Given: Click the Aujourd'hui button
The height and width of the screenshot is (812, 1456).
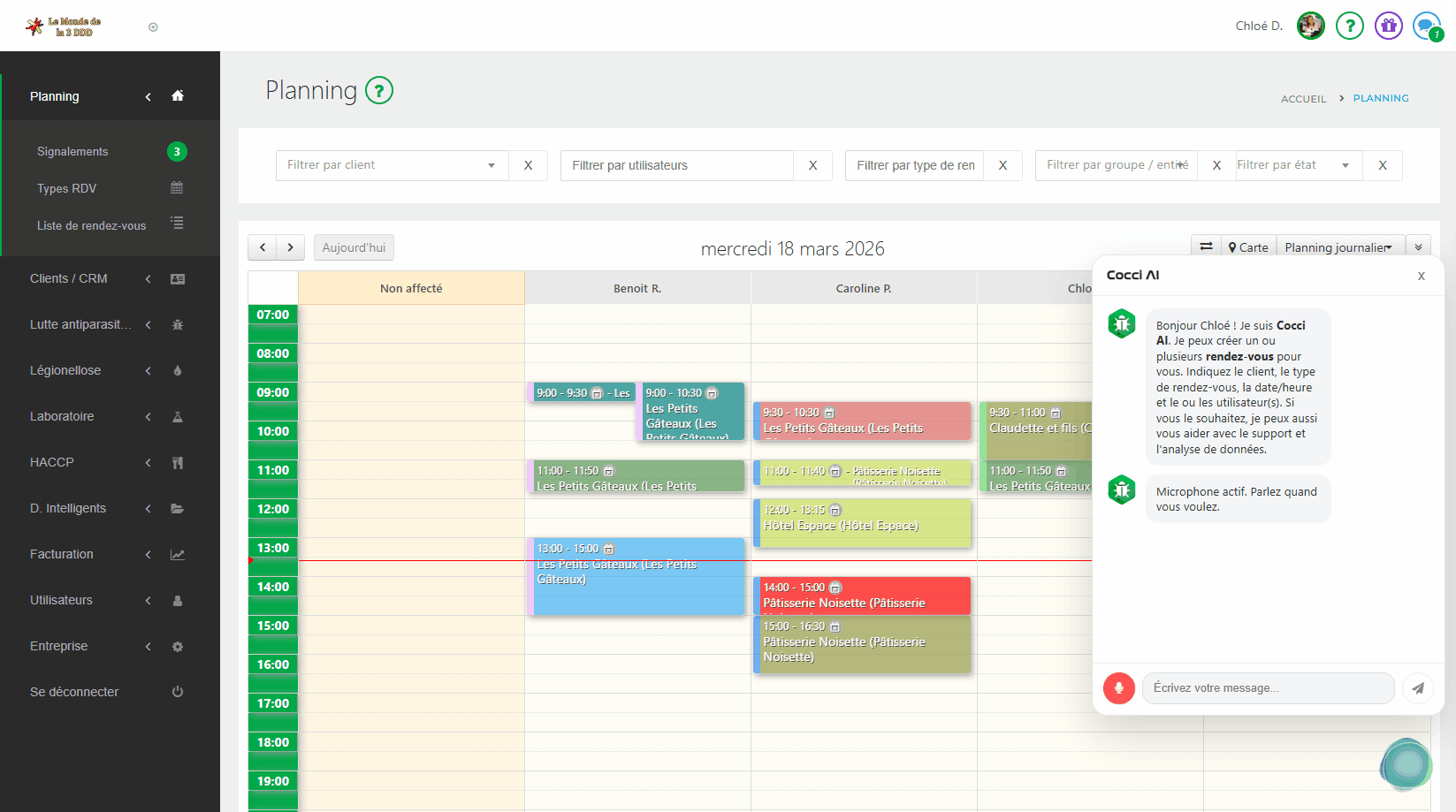Looking at the screenshot, I should click(x=354, y=247).
